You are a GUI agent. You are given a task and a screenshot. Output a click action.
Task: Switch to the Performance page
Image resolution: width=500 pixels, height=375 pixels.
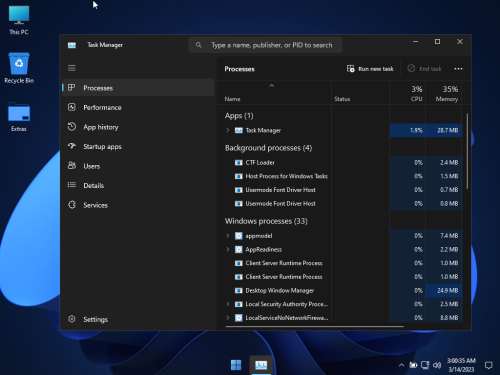[x=138, y=107]
